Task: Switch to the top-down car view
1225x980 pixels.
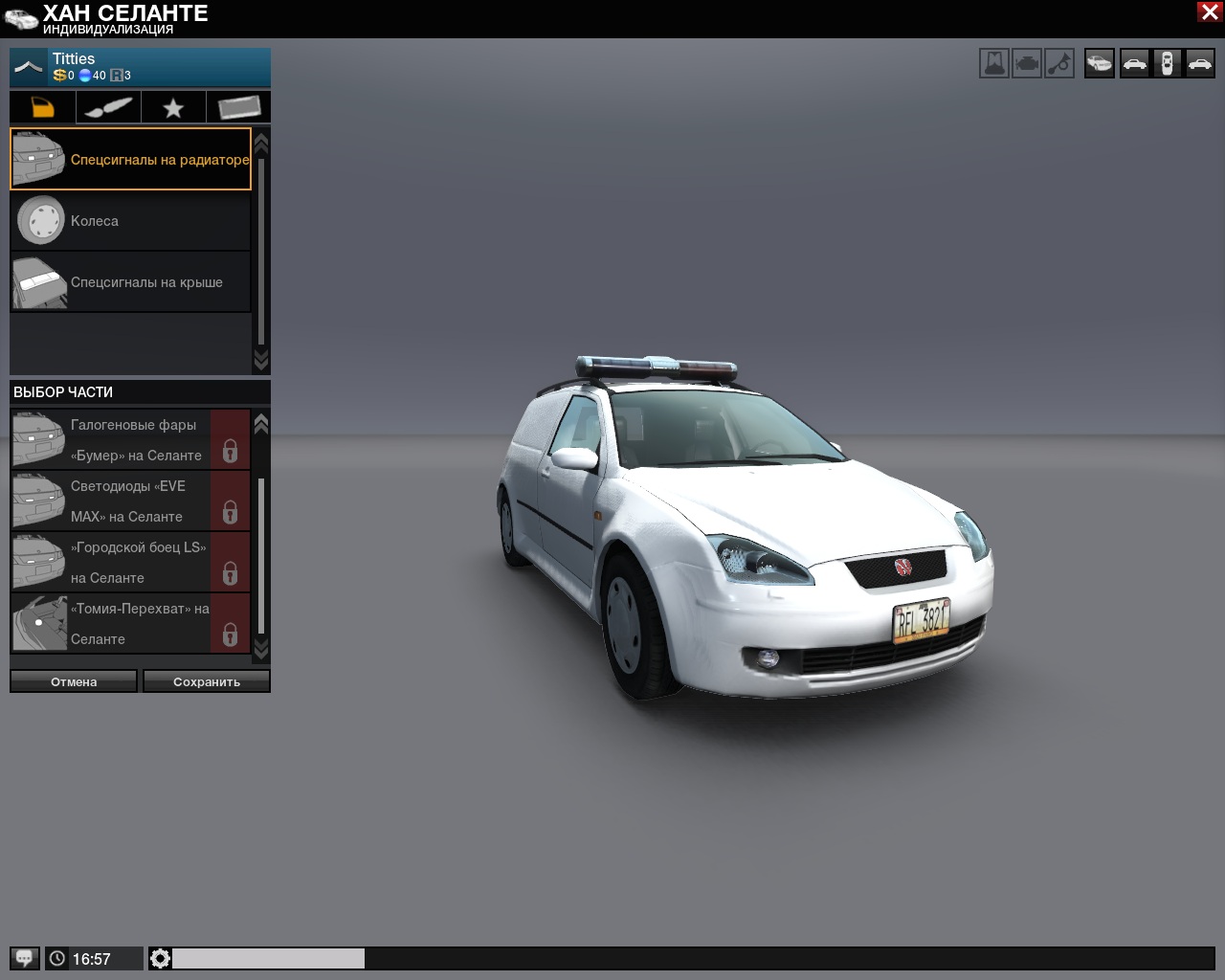Action: coord(1167,64)
